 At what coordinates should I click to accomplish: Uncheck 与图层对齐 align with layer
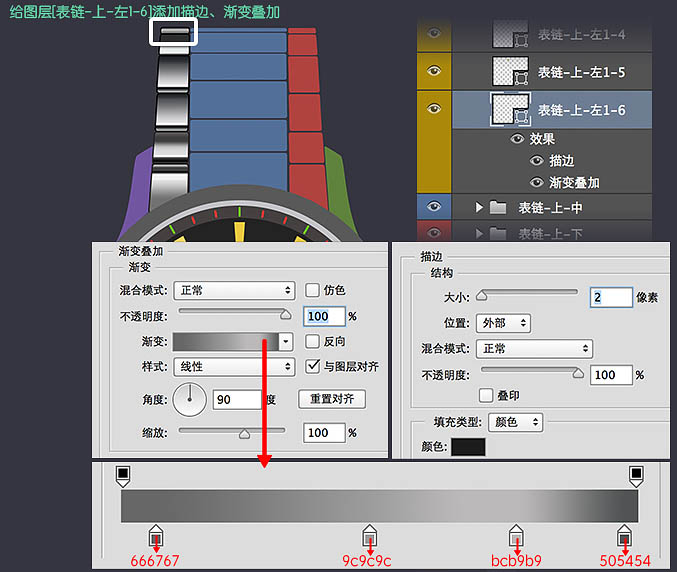[312, 367]
